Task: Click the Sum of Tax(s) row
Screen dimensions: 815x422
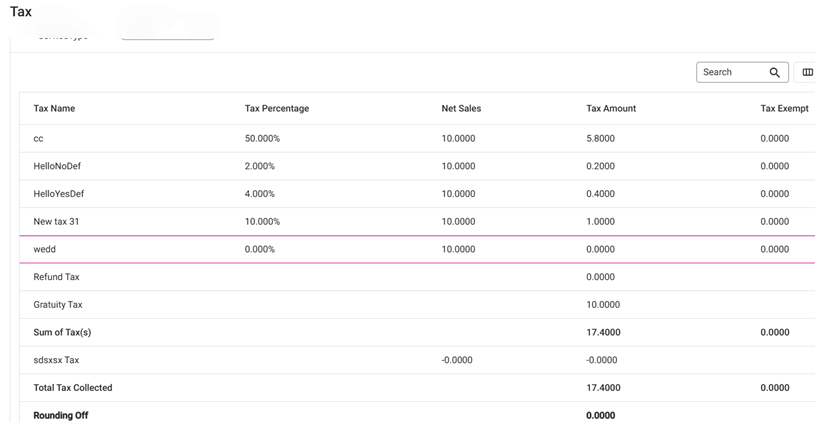Action: pos(62,333)
